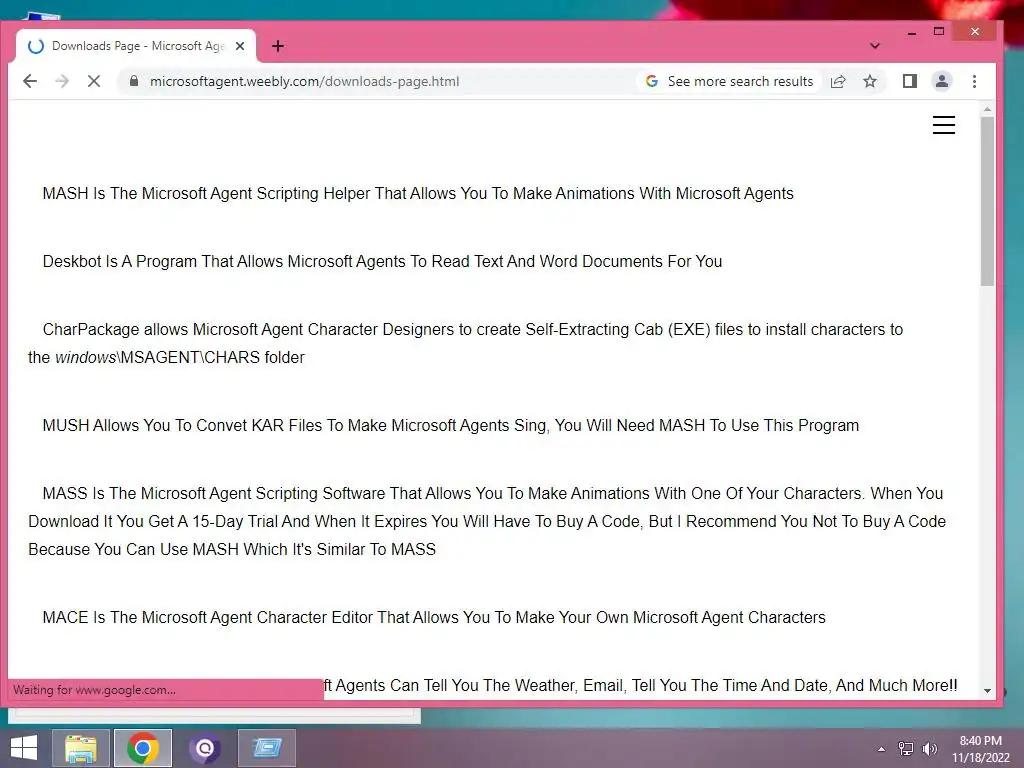
Task: Stop loading the page
Action: 94,81
